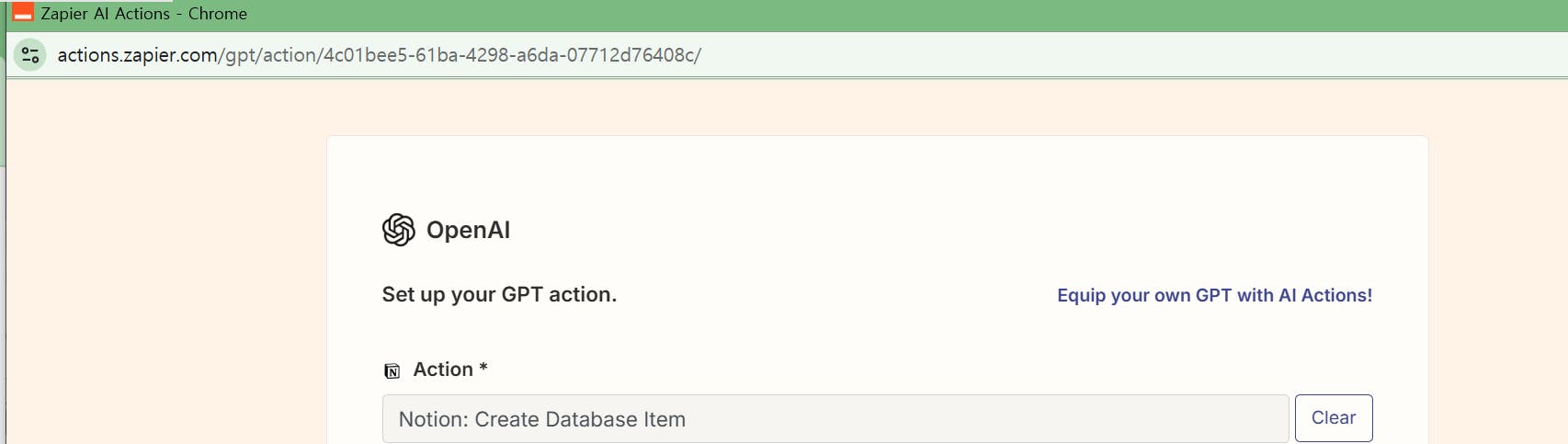Click the word "Chrome" in window title
The image size is (1568, 444).
coord(218,14)
